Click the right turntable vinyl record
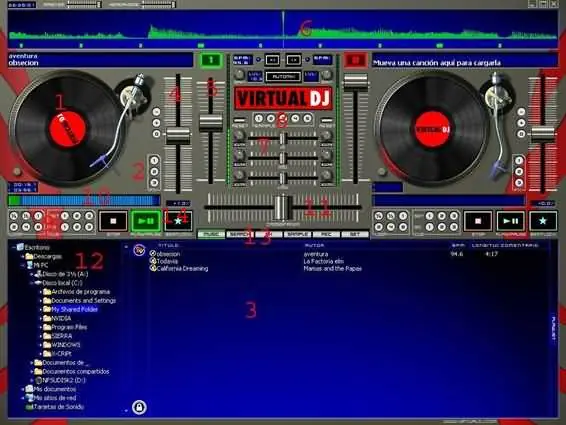The width and height of the screenshot is (566, 425). (x=432, y=129)
